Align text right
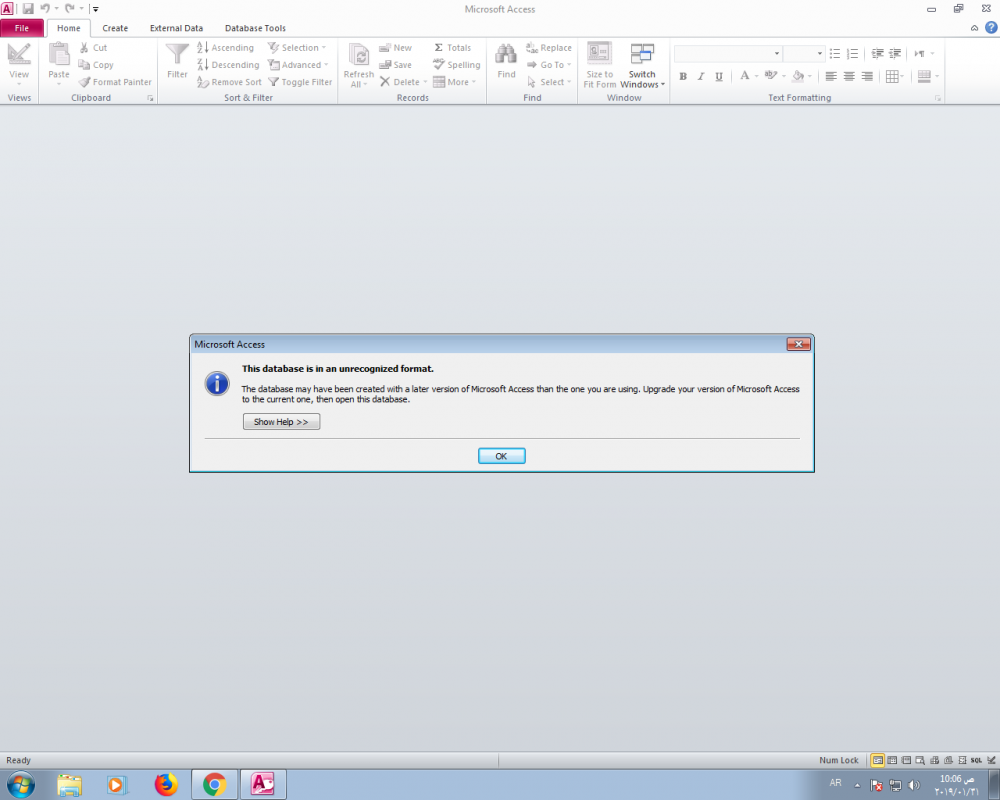The width and height of the screenshot is (1000, 800). pos(867,77)
